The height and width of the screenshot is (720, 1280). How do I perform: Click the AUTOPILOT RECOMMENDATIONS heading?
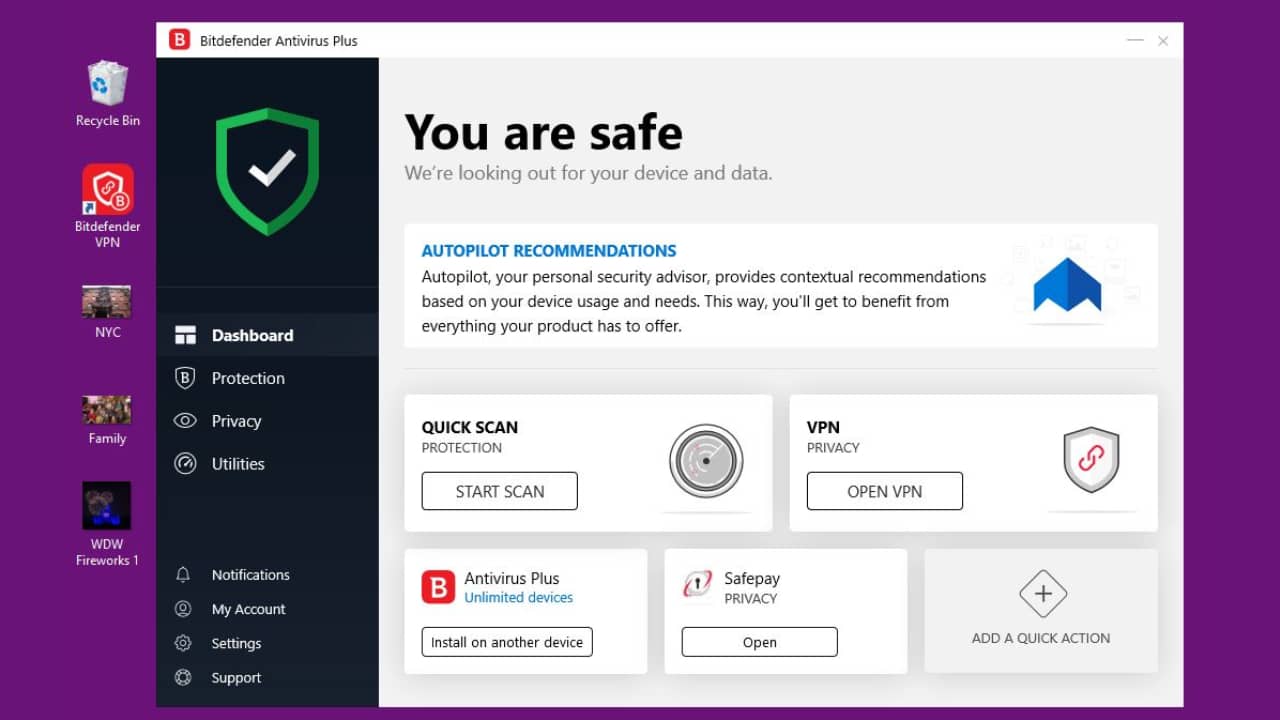click(x=549, y=251)
